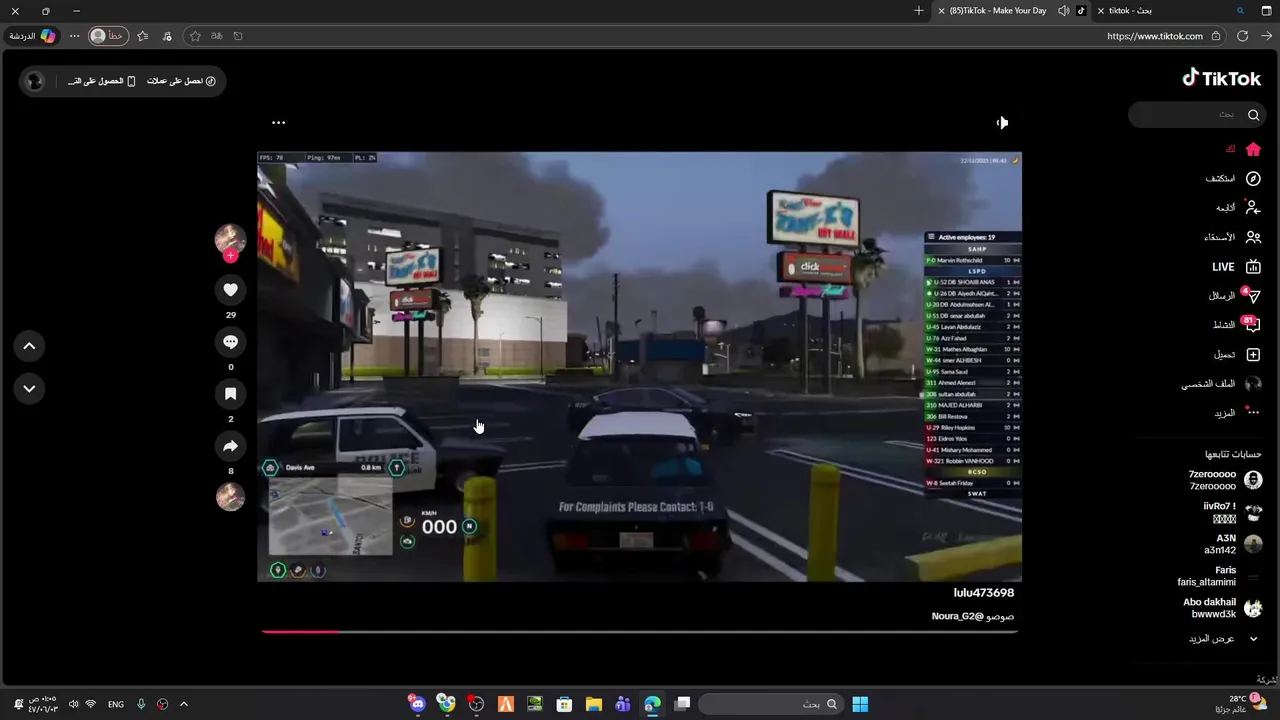
Task: Go to the previous video with the up chevron
Action: click(29, 346)
